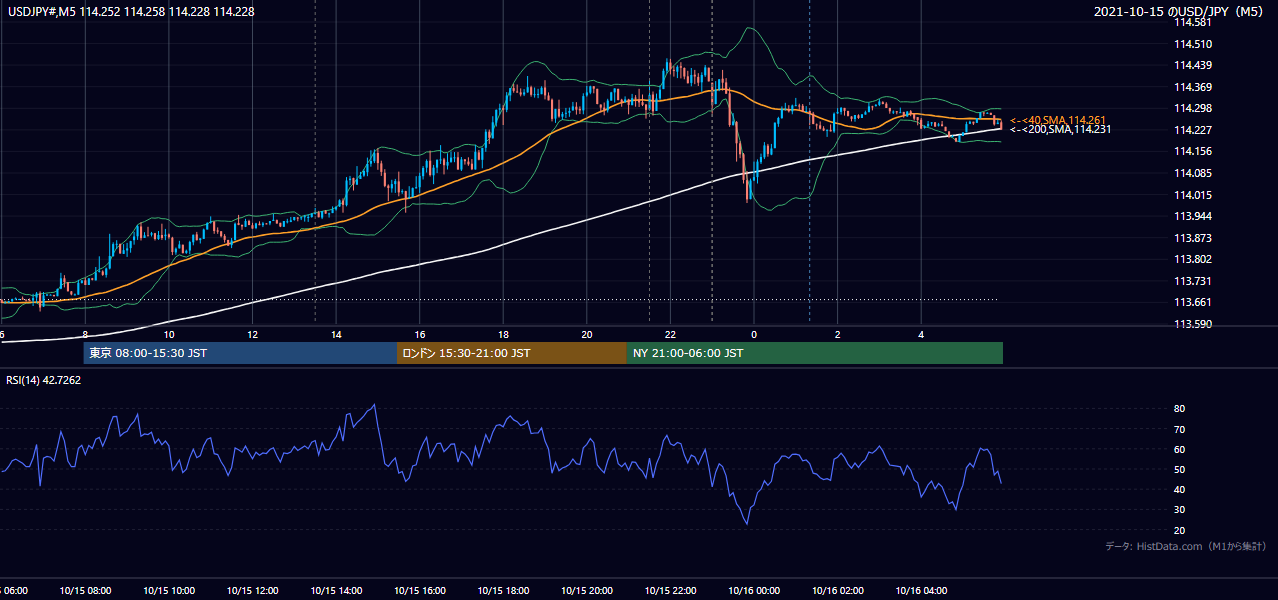Click hour mark 16 under the price chart
The width and height of the screenshot is (1278, 600).
(420, 335)
